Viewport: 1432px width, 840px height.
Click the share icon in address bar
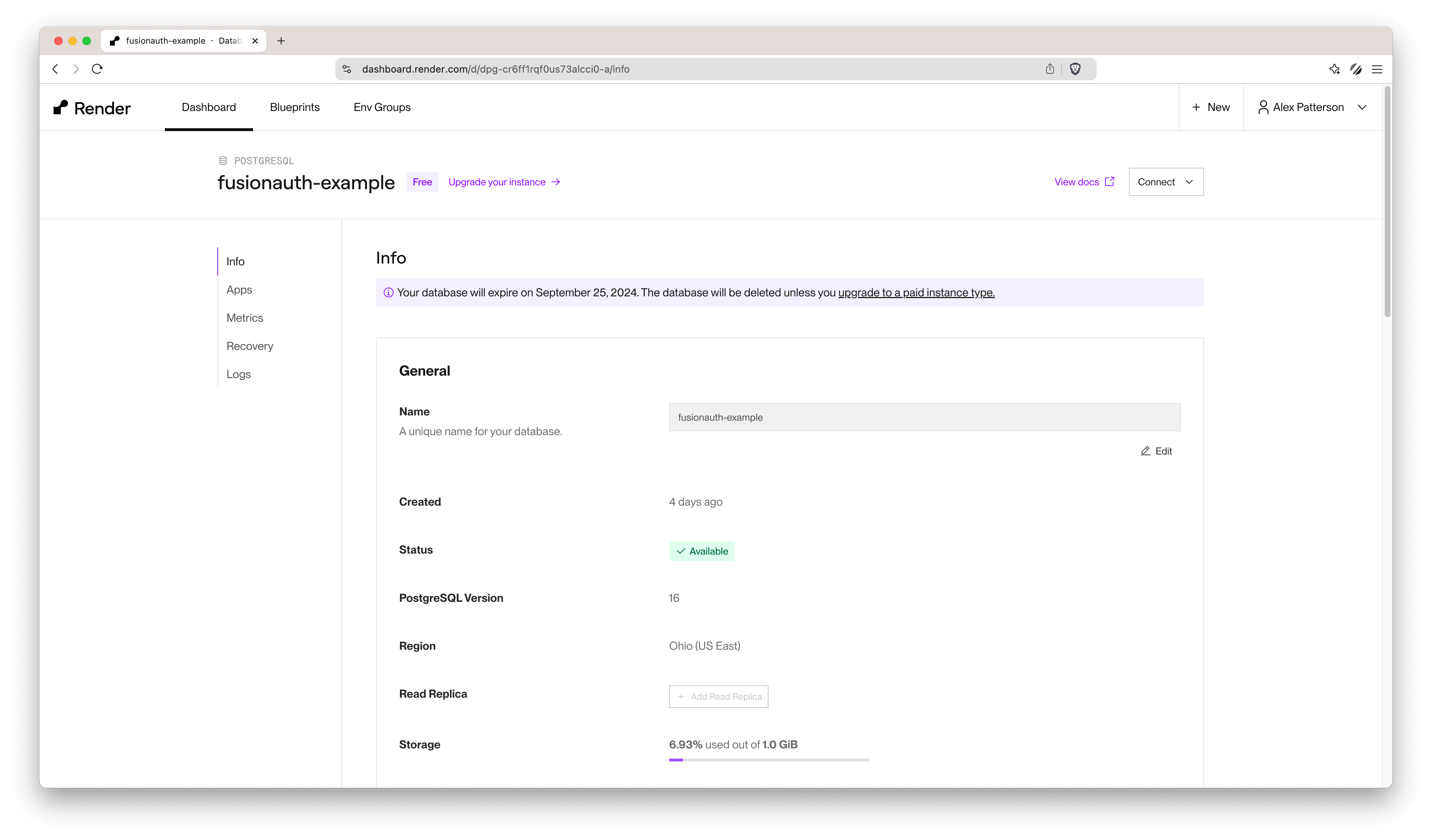pos(1050,69)
